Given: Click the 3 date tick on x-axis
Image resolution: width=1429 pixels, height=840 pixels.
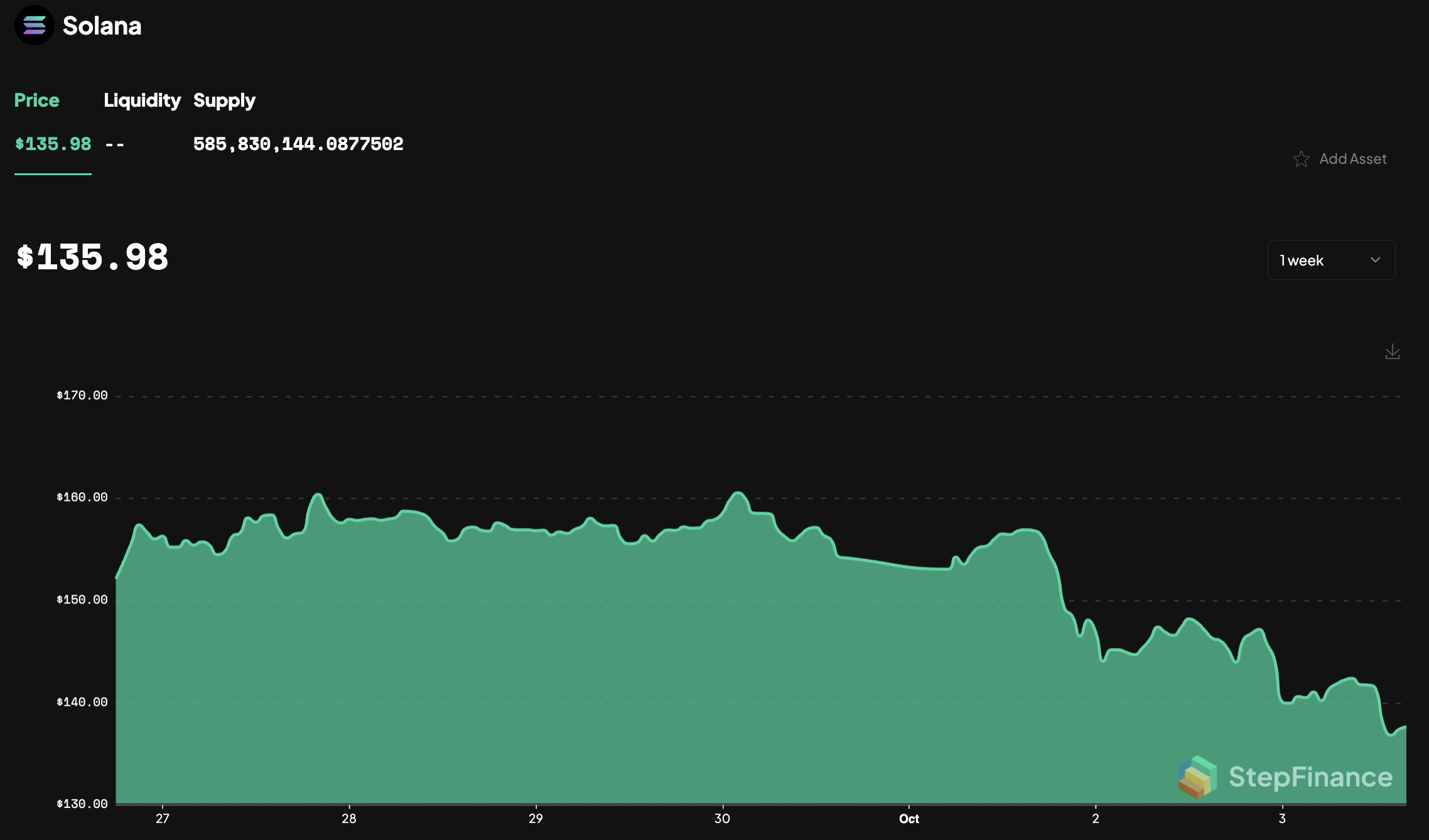Looking at the screenshot, I should (x=1282, y=819).
